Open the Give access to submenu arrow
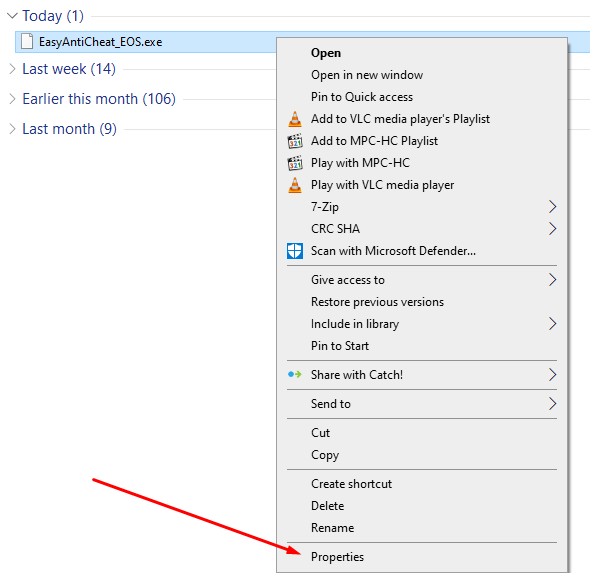590x573 pixels. pos(552,280)
